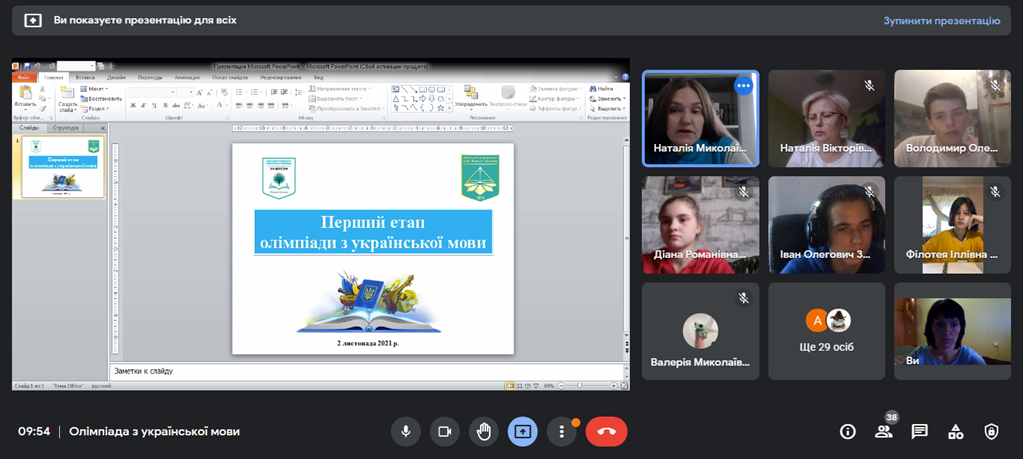This screenshot has width=1023, height=459.
Task: Open meeting details info icon
Action: click(x=848, y=431)
